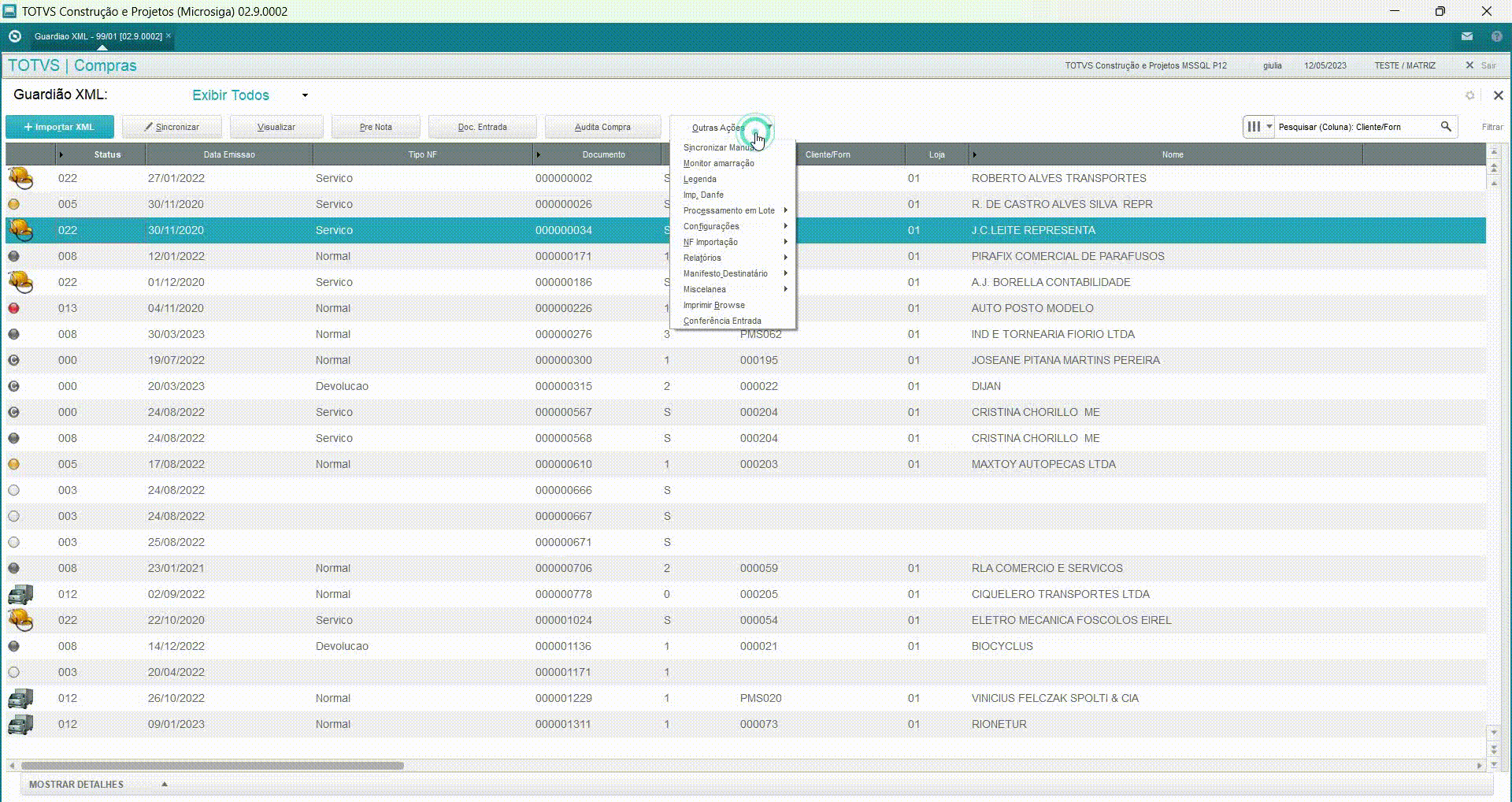Screen dimensions: 1512x802
Task: Click gray status dot for PIRAFIX COMERCIAL row
Action: coord(13,256)
